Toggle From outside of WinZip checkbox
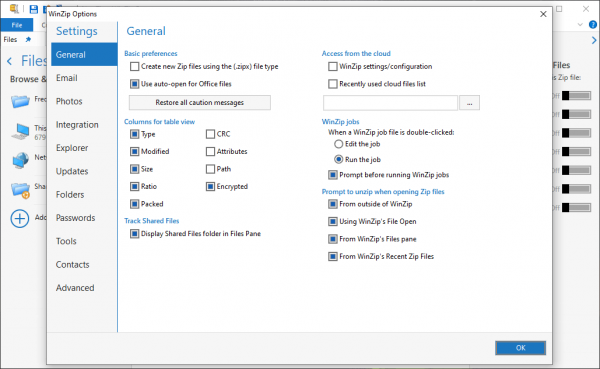 (333, 204)
